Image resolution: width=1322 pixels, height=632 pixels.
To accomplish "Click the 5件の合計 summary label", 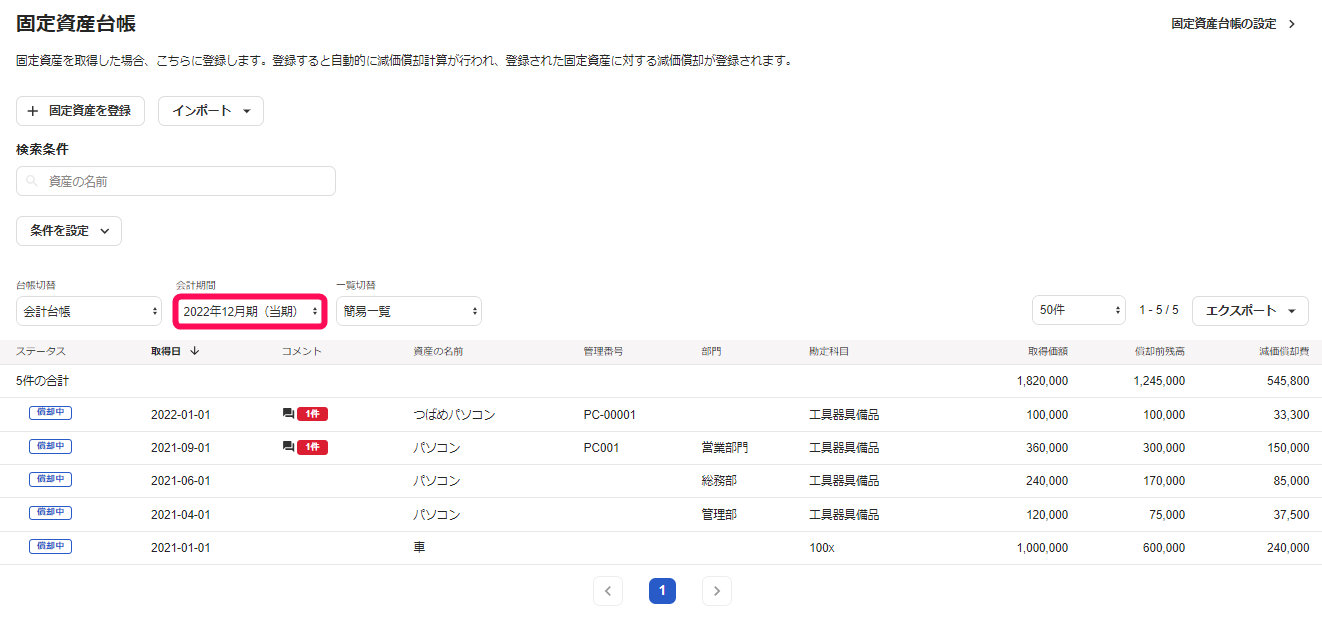I will pos(42,381).
